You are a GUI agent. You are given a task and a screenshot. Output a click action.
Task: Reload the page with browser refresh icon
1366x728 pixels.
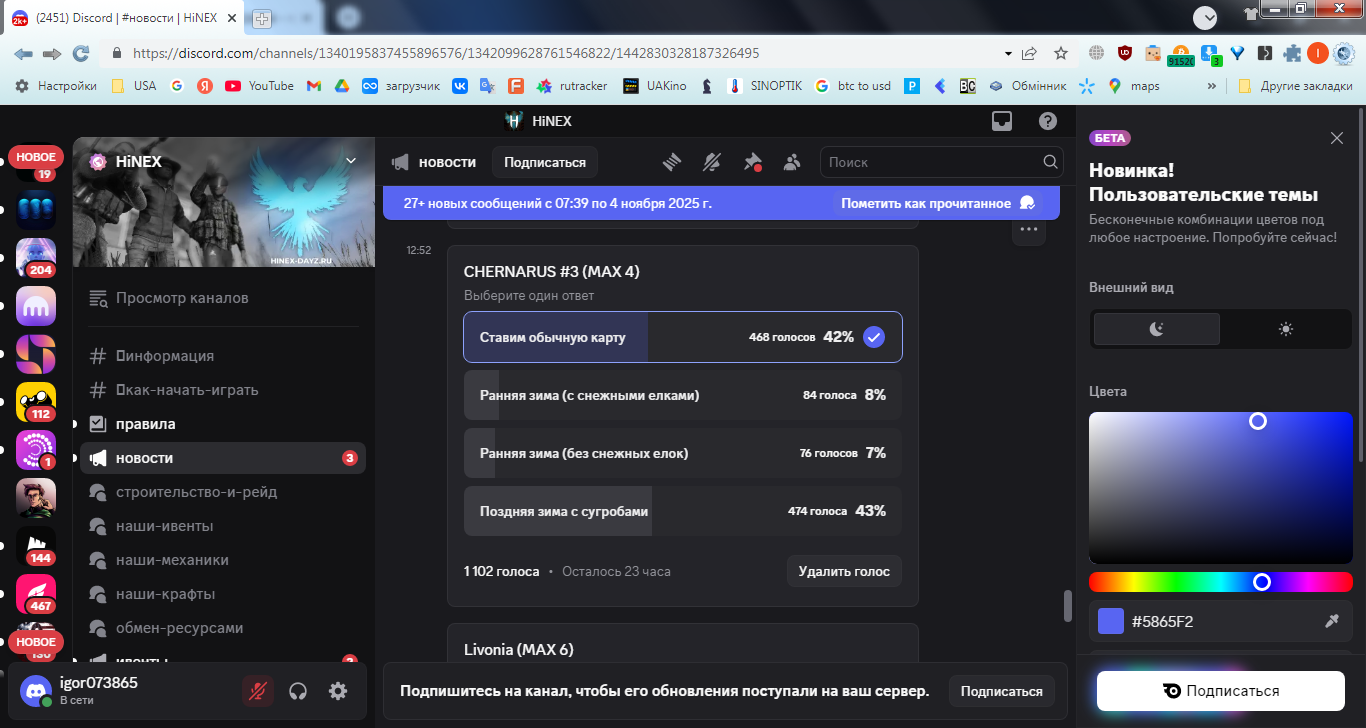(81, 53)
